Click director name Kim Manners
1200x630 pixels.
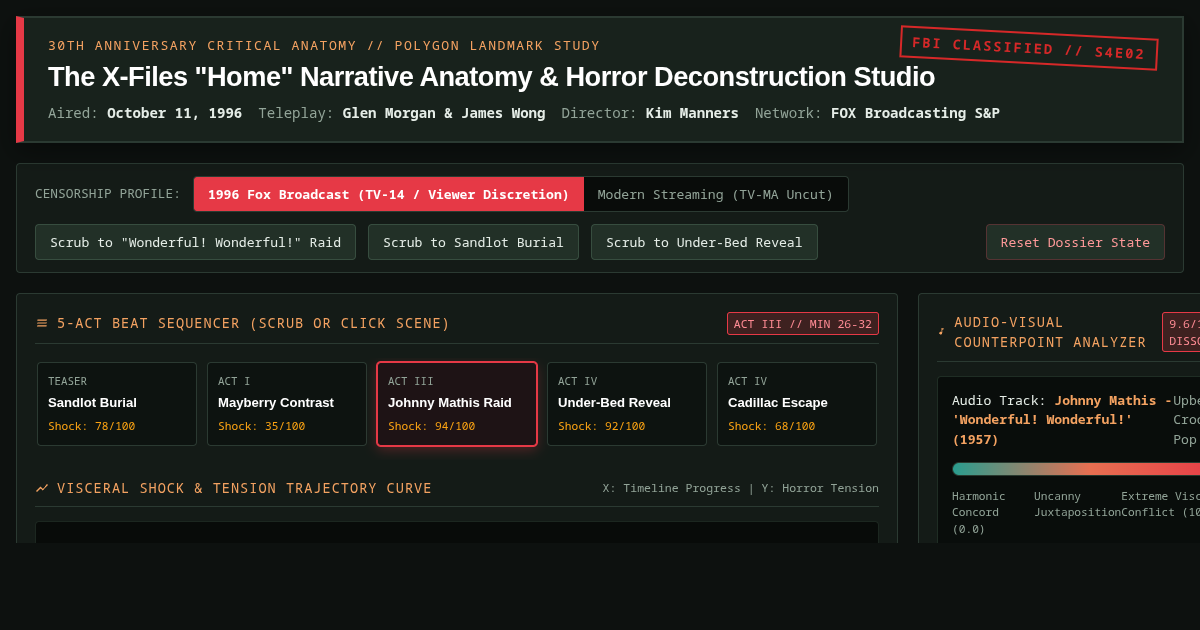pyautogui.click(x=692, y=113)
